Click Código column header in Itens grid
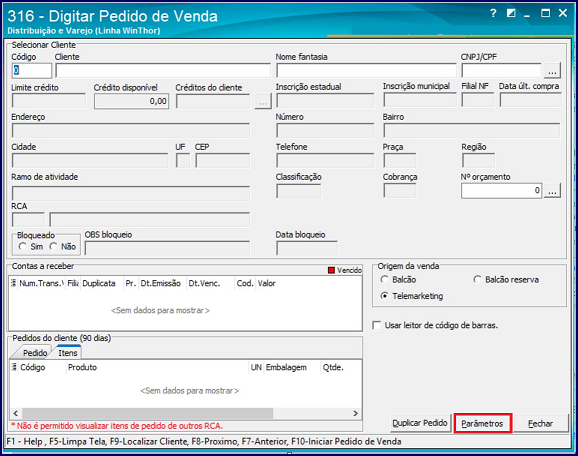This screenshot has height=456, width=578. [x=42, y=367]
